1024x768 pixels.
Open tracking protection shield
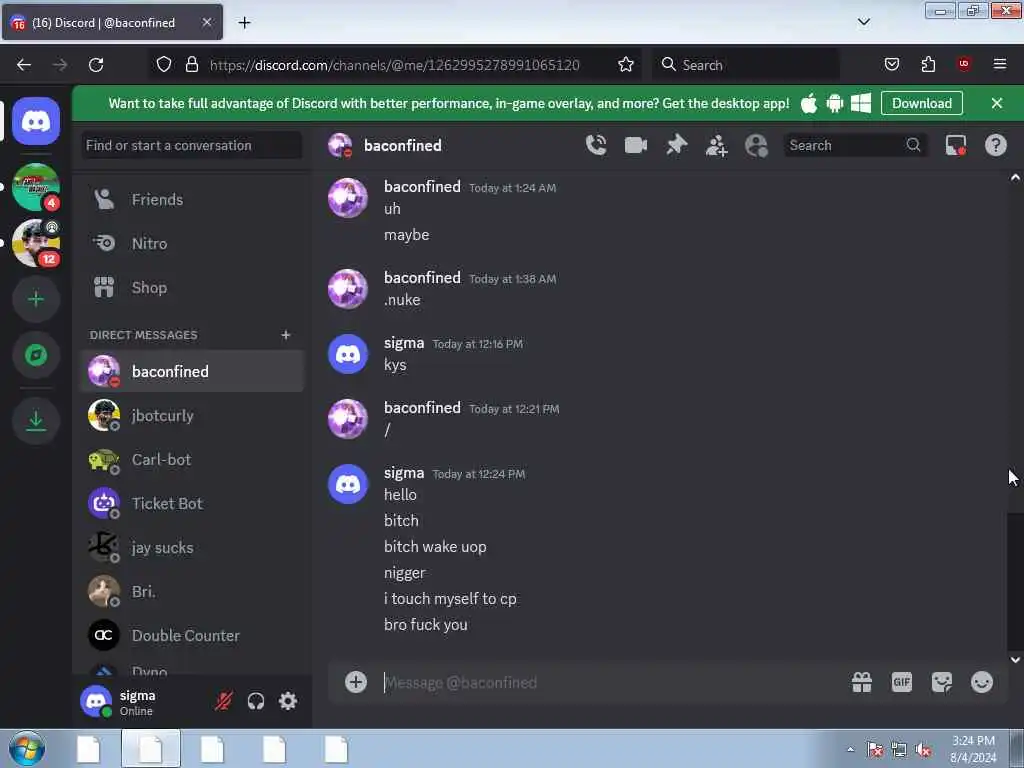(164, 65)
